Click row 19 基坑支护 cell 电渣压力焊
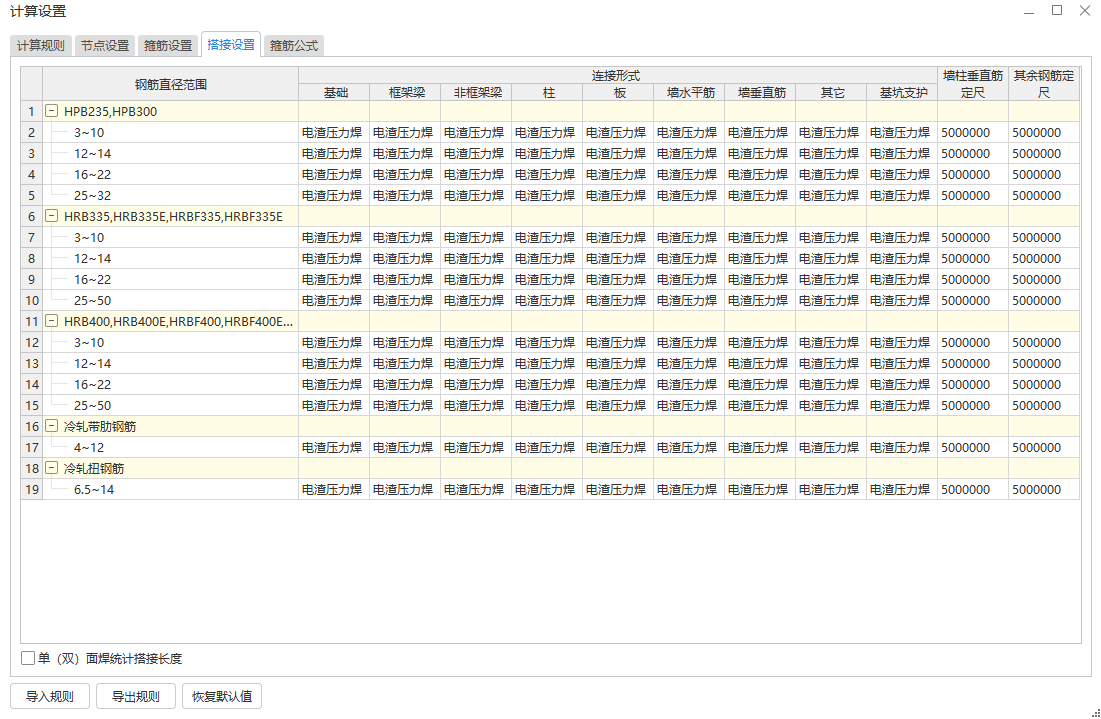This screenshot has height=719, width=1101. click(902, 489)
